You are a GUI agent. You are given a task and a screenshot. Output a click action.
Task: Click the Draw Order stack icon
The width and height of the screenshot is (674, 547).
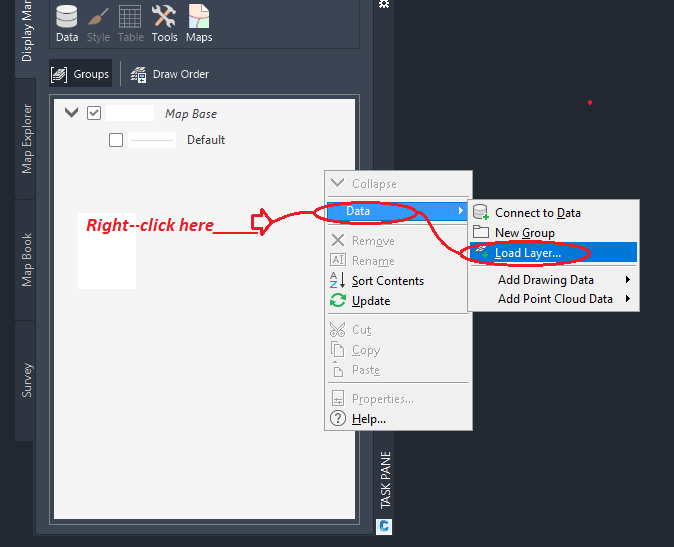(138, 75)
